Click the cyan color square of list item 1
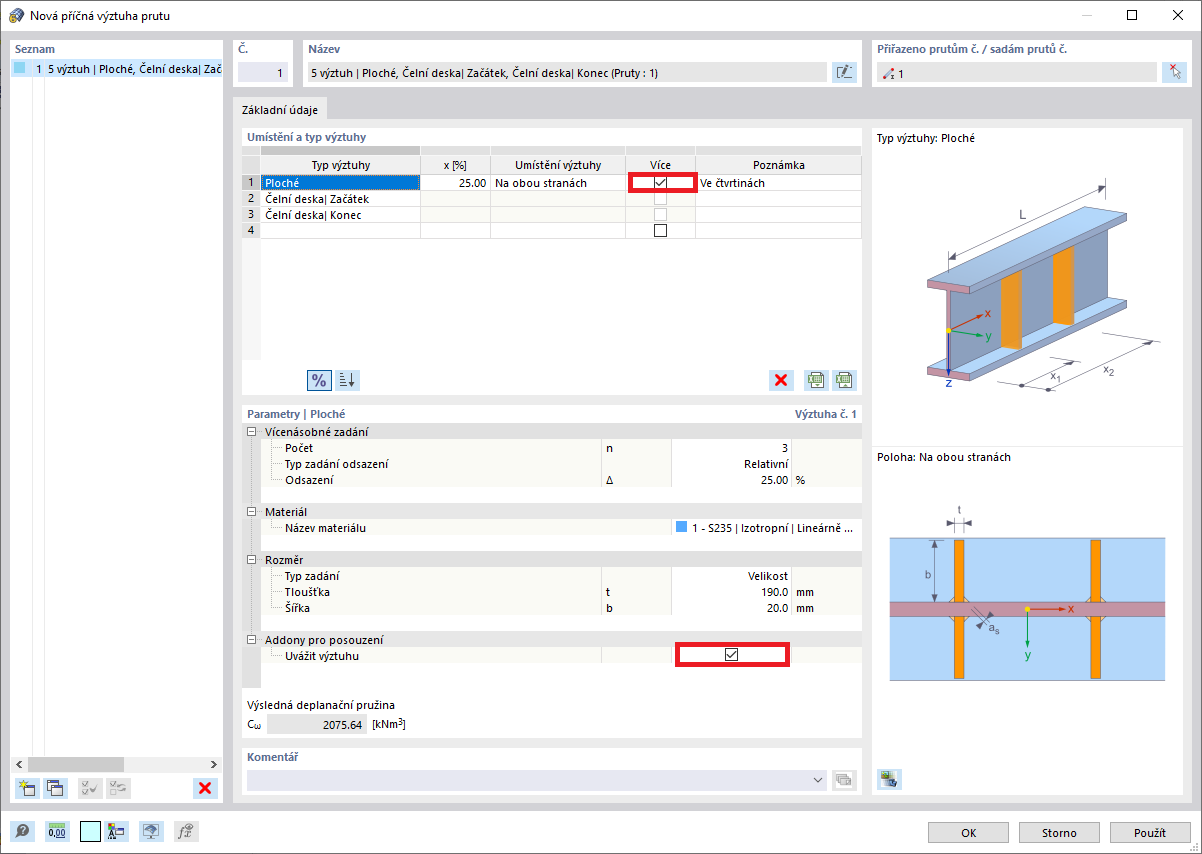Image resolution: width=1202 pixels, height=854 pixels. coord(19,69)
